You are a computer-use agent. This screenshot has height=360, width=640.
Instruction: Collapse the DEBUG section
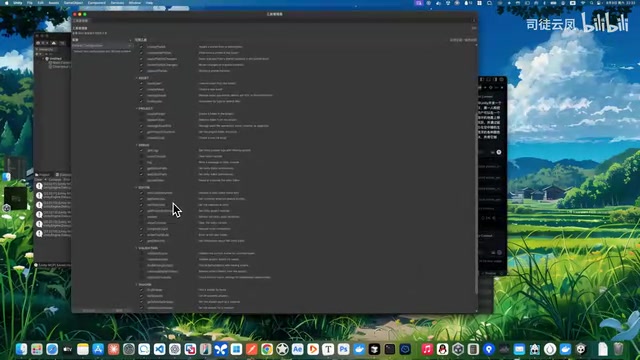click(x=137, y=145)
